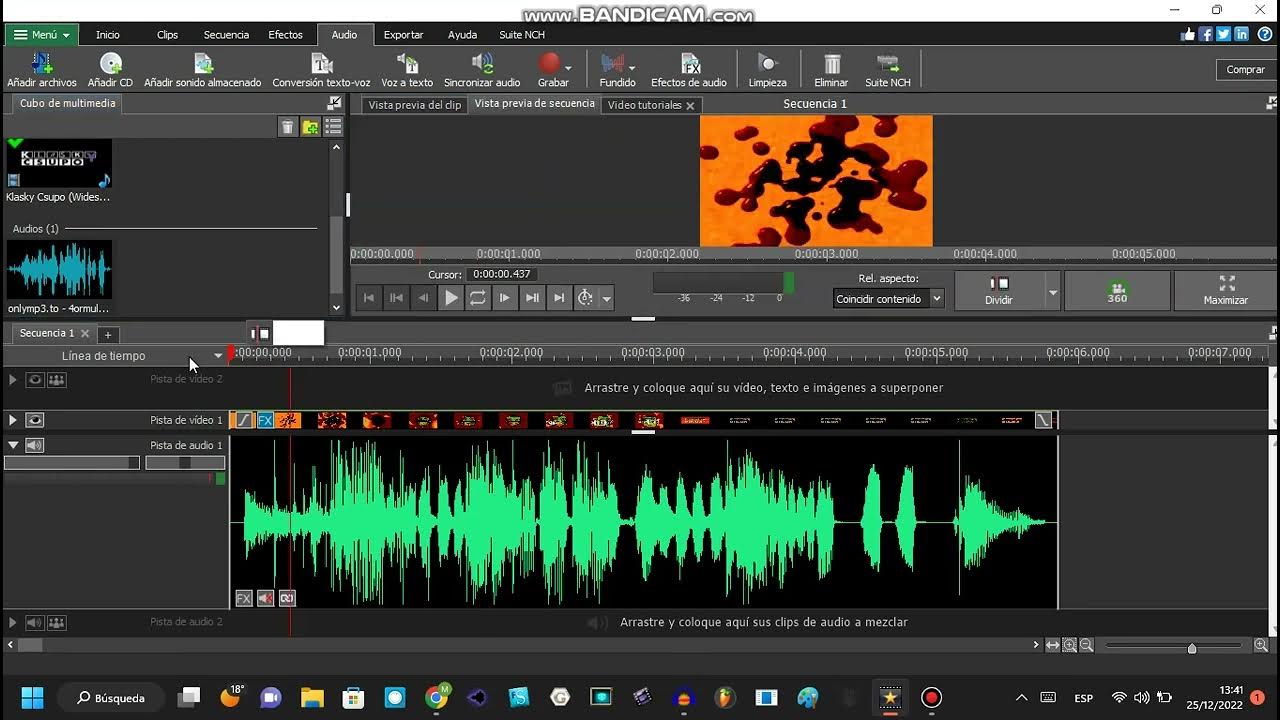Image resolution: width=1280 pixels, height=720 pixels.
Task: Expand Pista de audio 2 track
Action: pos(13,623)
